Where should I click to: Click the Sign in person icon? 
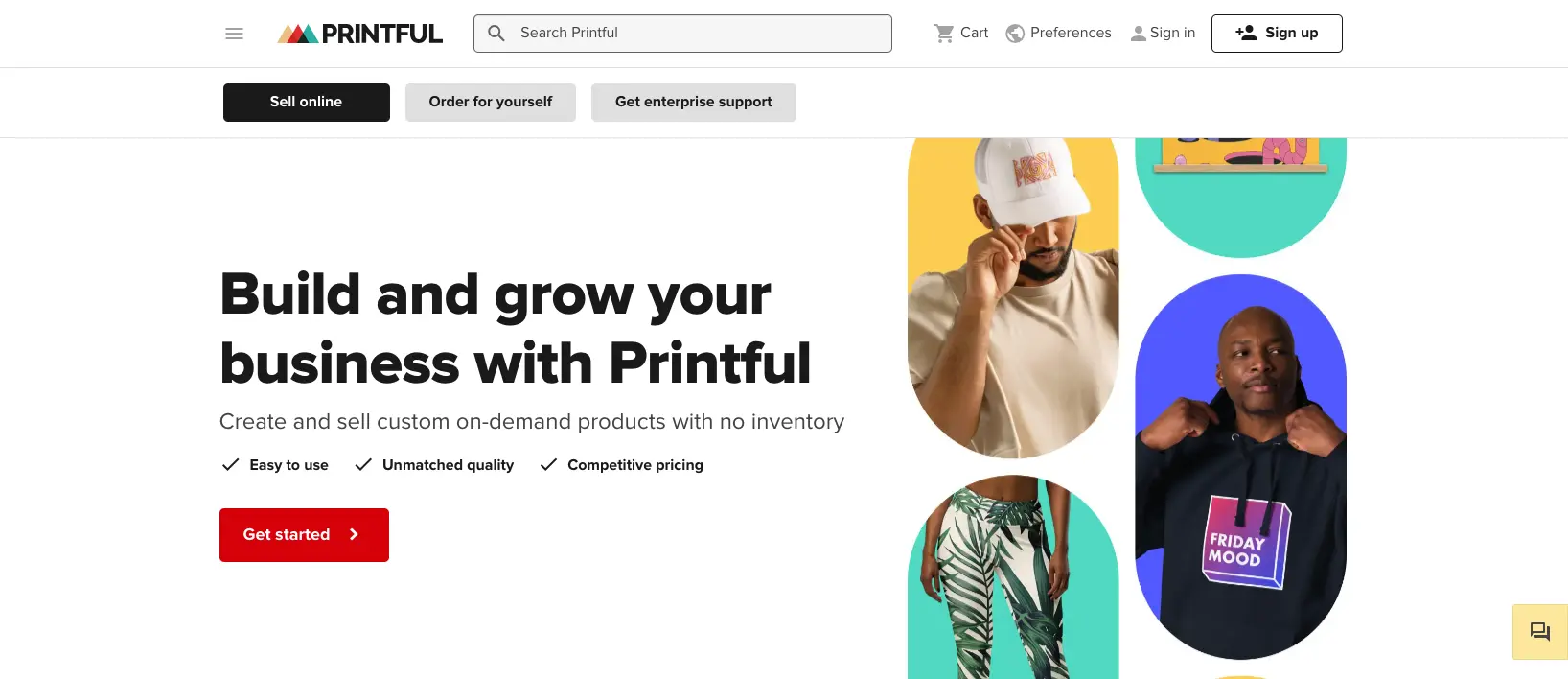[x=1139, y=33]
